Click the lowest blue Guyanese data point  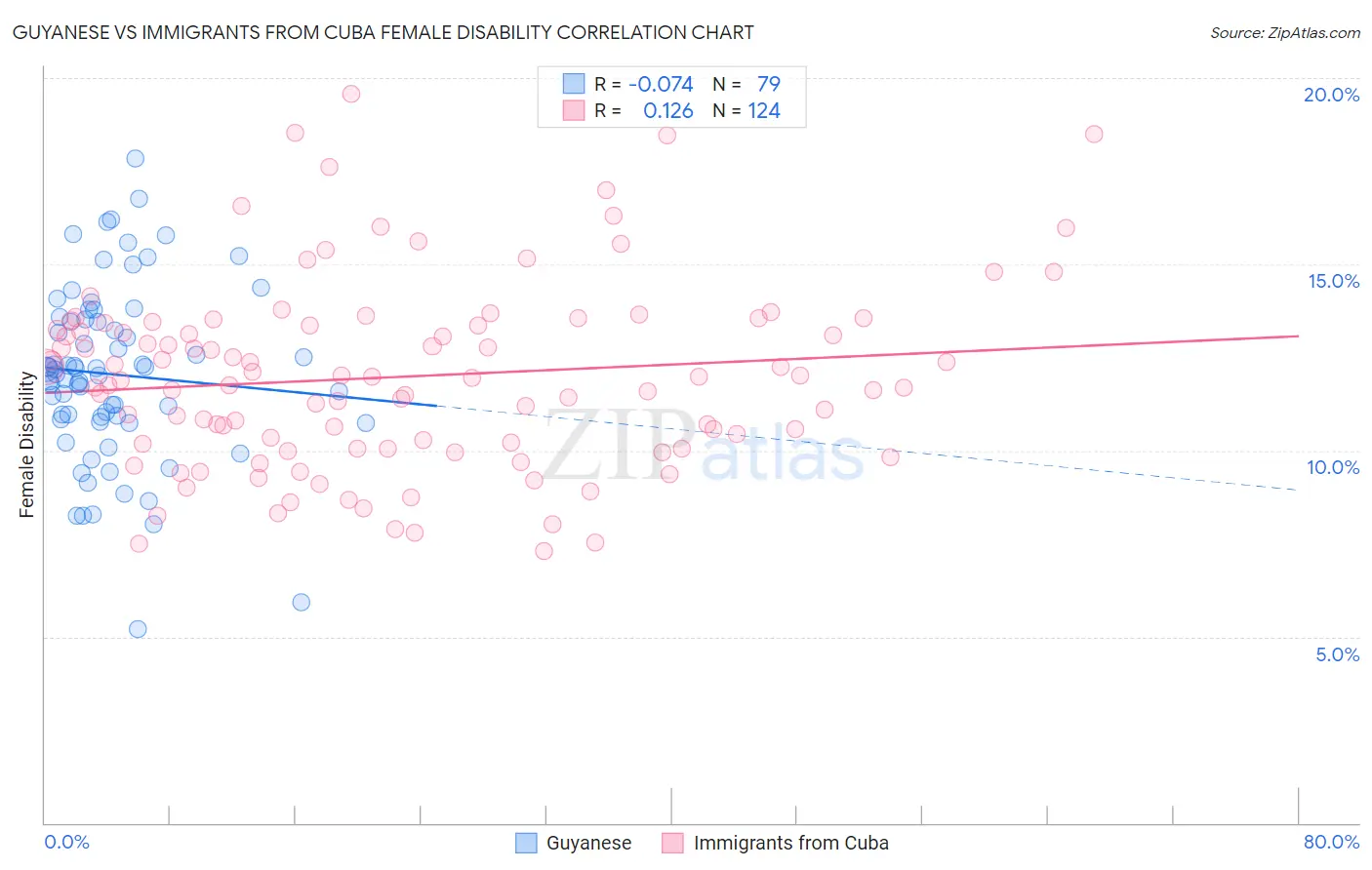point(138,629)
